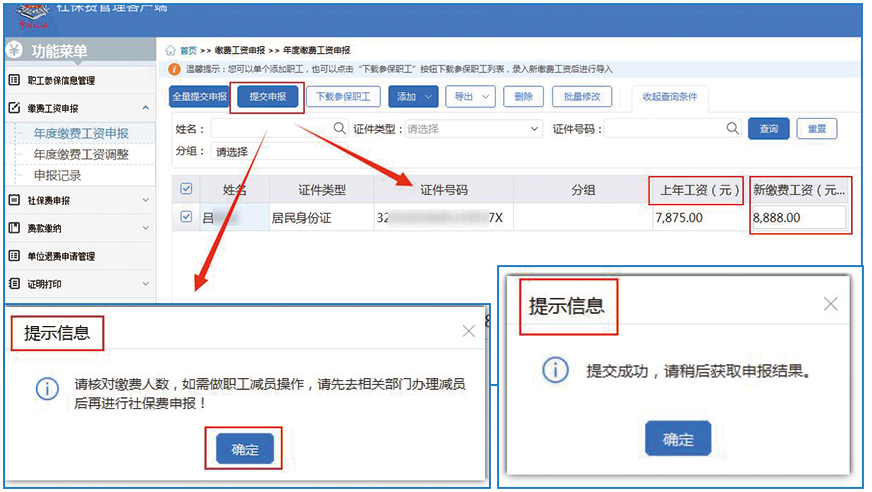Expand the 添加 dropdown arrow
This screenshot has height=492, width=872.
coord(429,97)
